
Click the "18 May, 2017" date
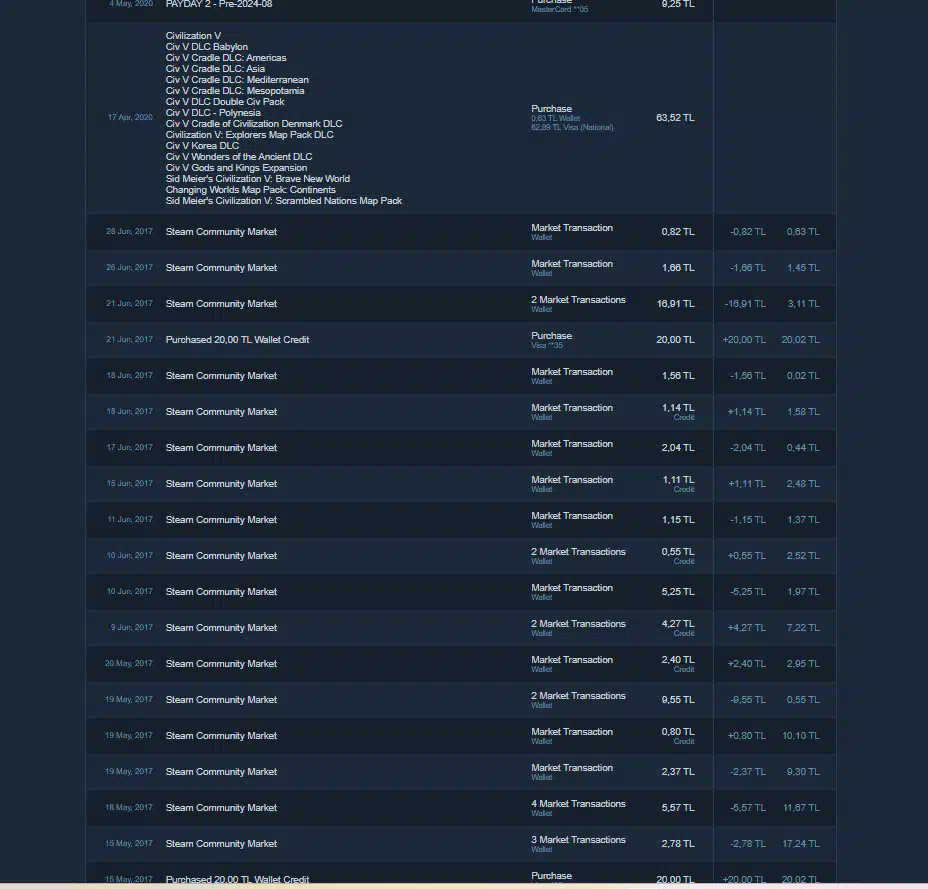128,807
